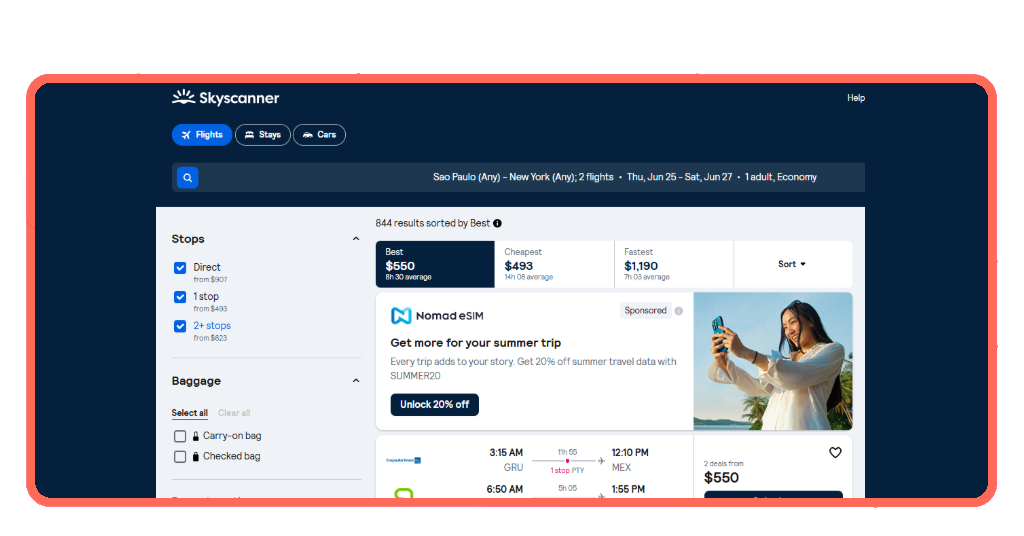Click Select all under Baggage
This screenshot has width=1024, height=536.
[x=189, y=413]
